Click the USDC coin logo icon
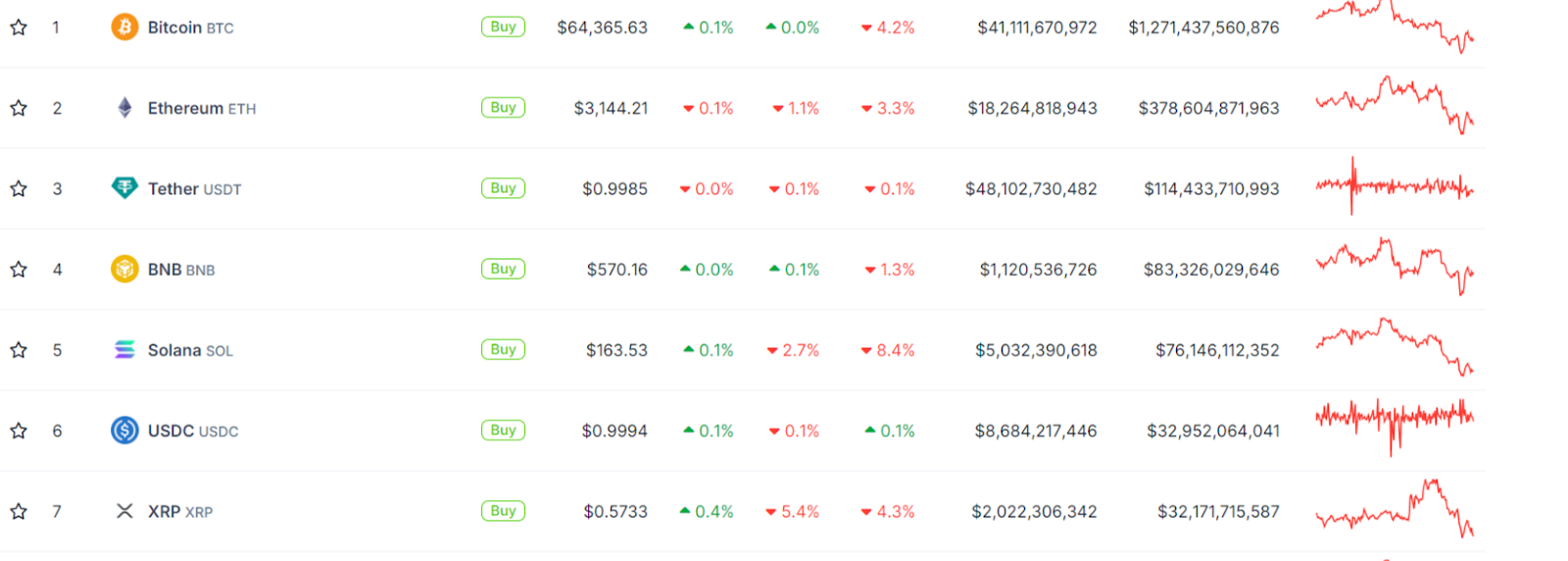Viewport: 1568px width, 561px height. (x=124, y=431)
